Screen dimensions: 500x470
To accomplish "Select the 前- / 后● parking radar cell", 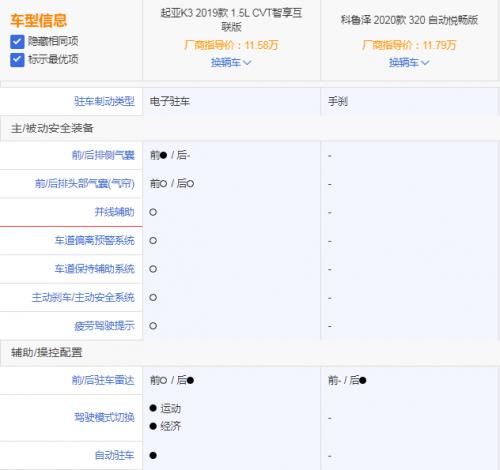I will 347,380.
